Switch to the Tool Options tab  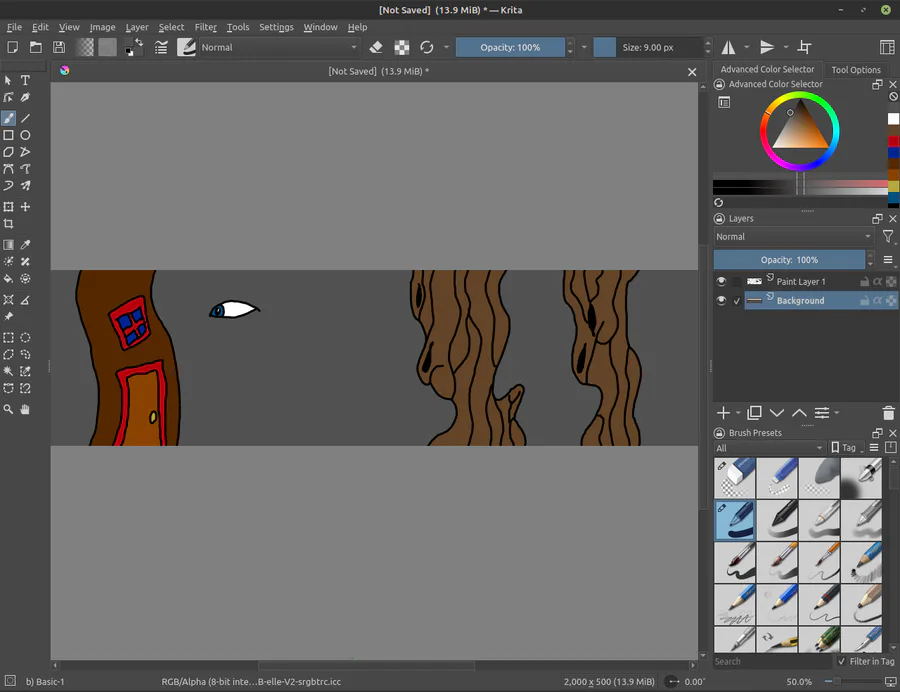click(856, 70)
